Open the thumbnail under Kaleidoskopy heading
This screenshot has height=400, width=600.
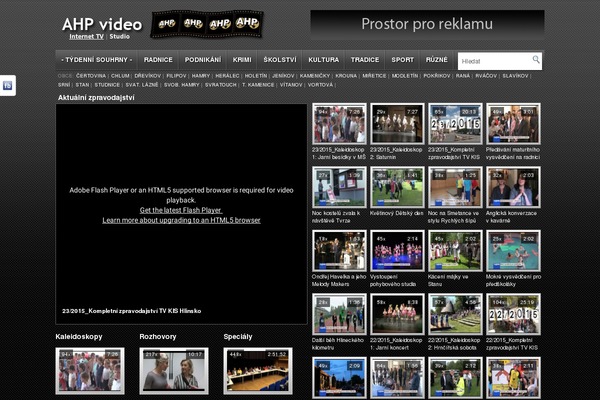click(x=90, y=371)
